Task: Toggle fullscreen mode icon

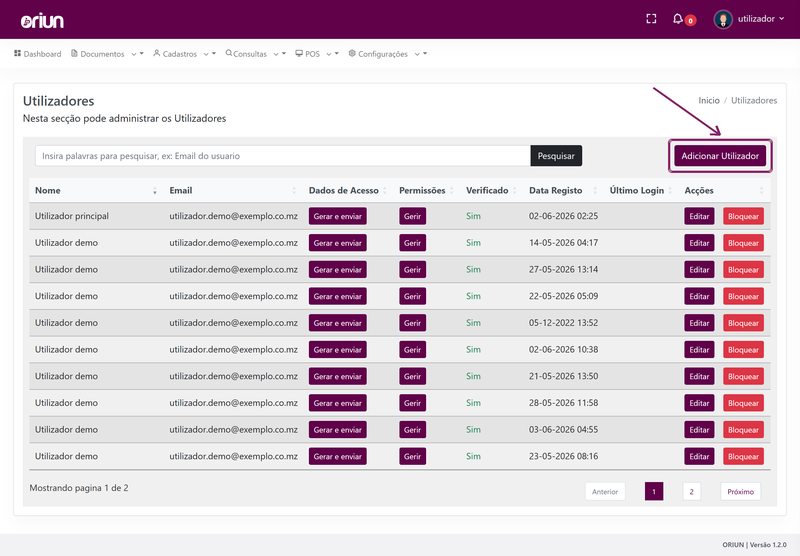Action: coord(651,19)
